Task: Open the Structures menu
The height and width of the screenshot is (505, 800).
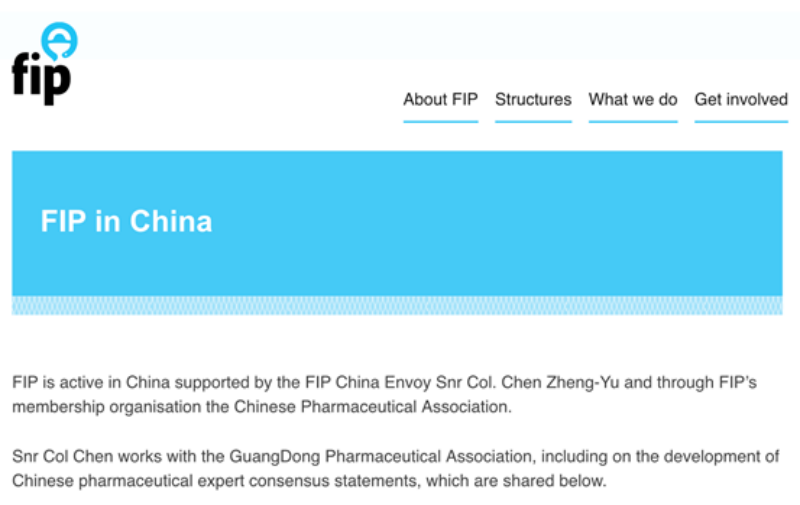Action: point(533,99)
